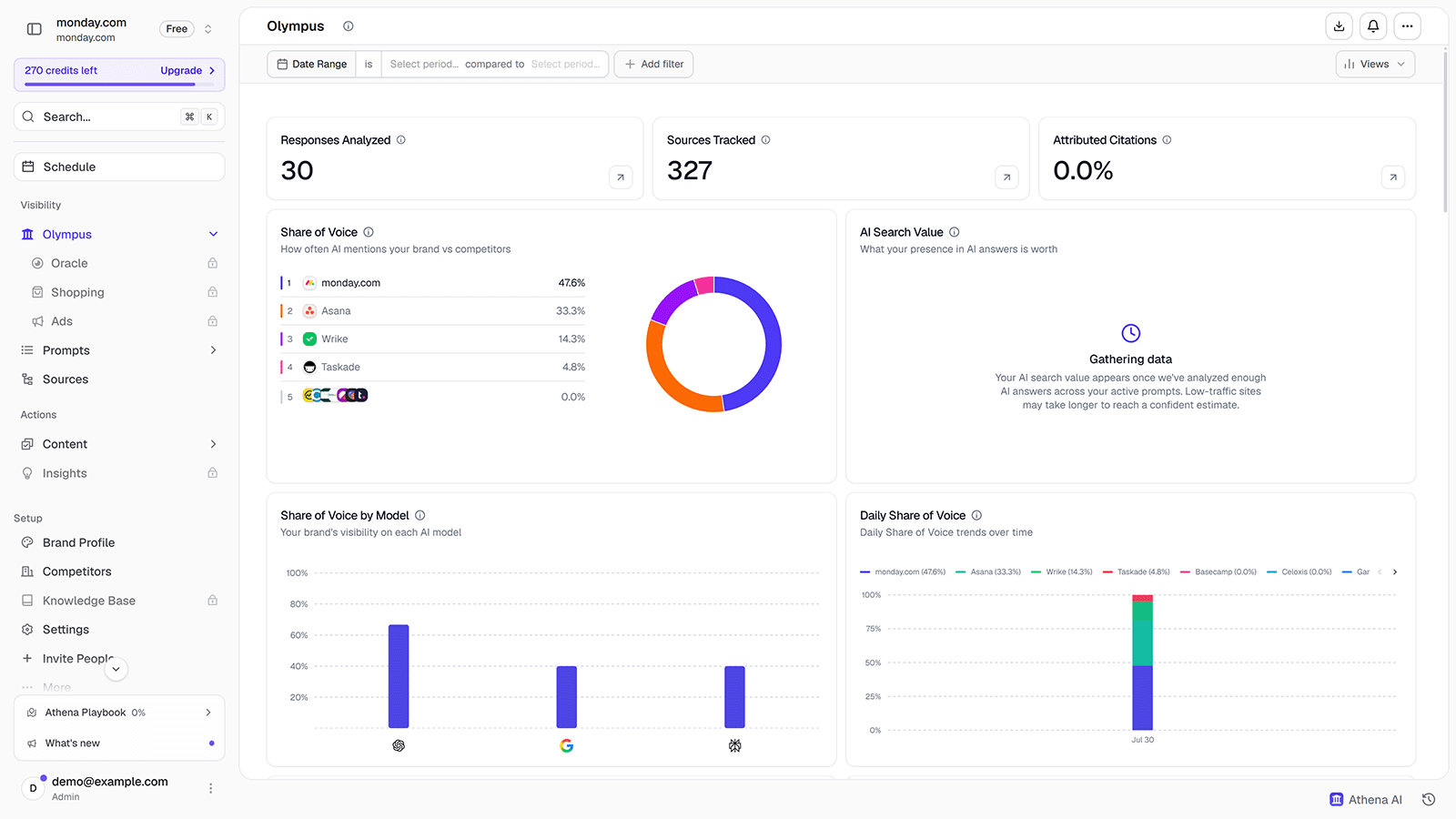Click the Attributed Citations info icon
Screen dimensions: 1456x819
click(1168, 140)
